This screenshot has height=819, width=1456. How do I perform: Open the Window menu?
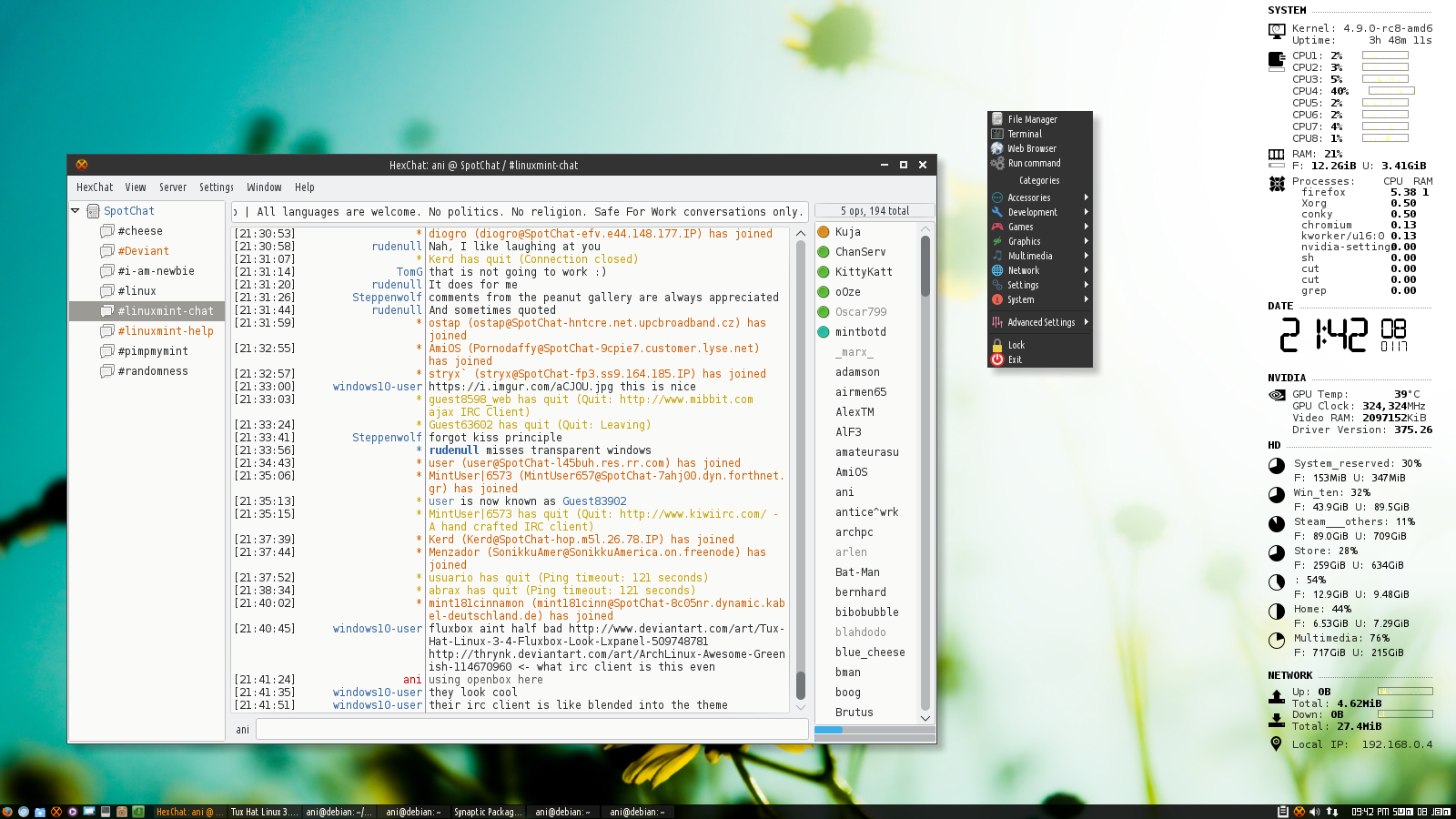(264, 187)
